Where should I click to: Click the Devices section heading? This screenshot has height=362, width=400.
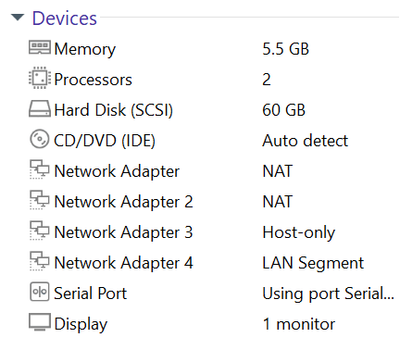click(64, 18)
